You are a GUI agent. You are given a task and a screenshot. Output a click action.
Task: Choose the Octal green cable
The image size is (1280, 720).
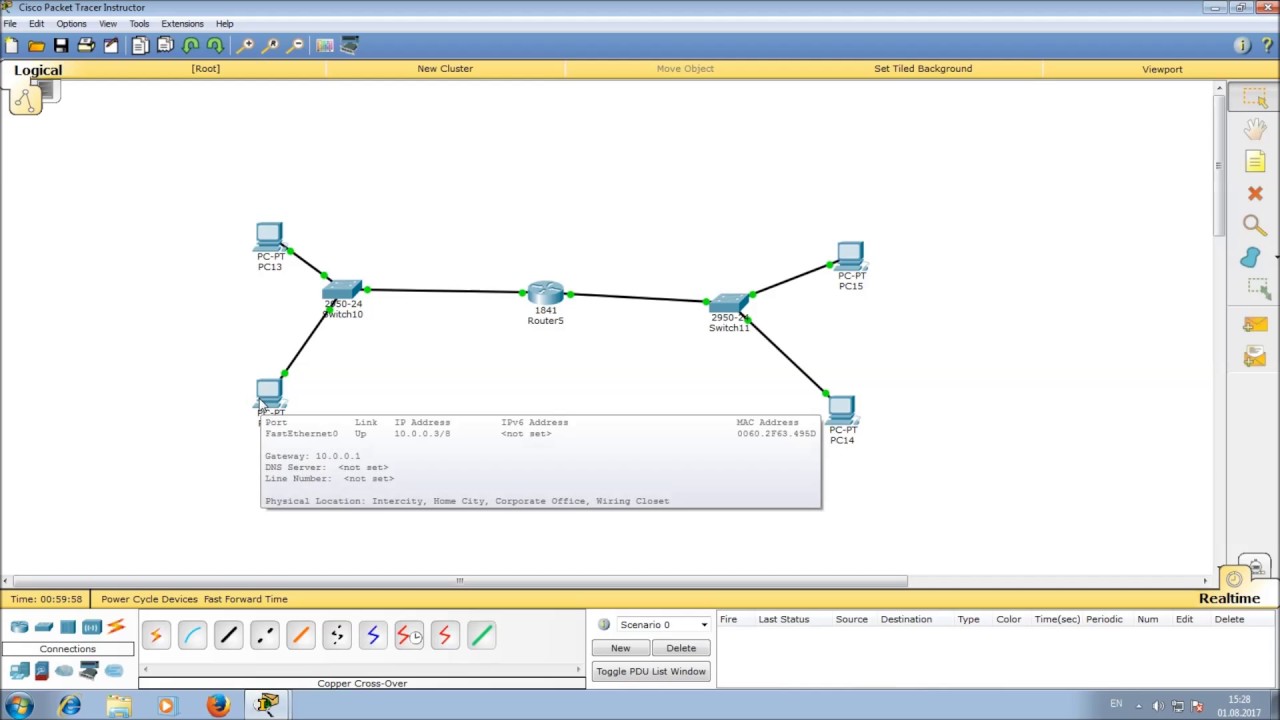coord(480,635)
